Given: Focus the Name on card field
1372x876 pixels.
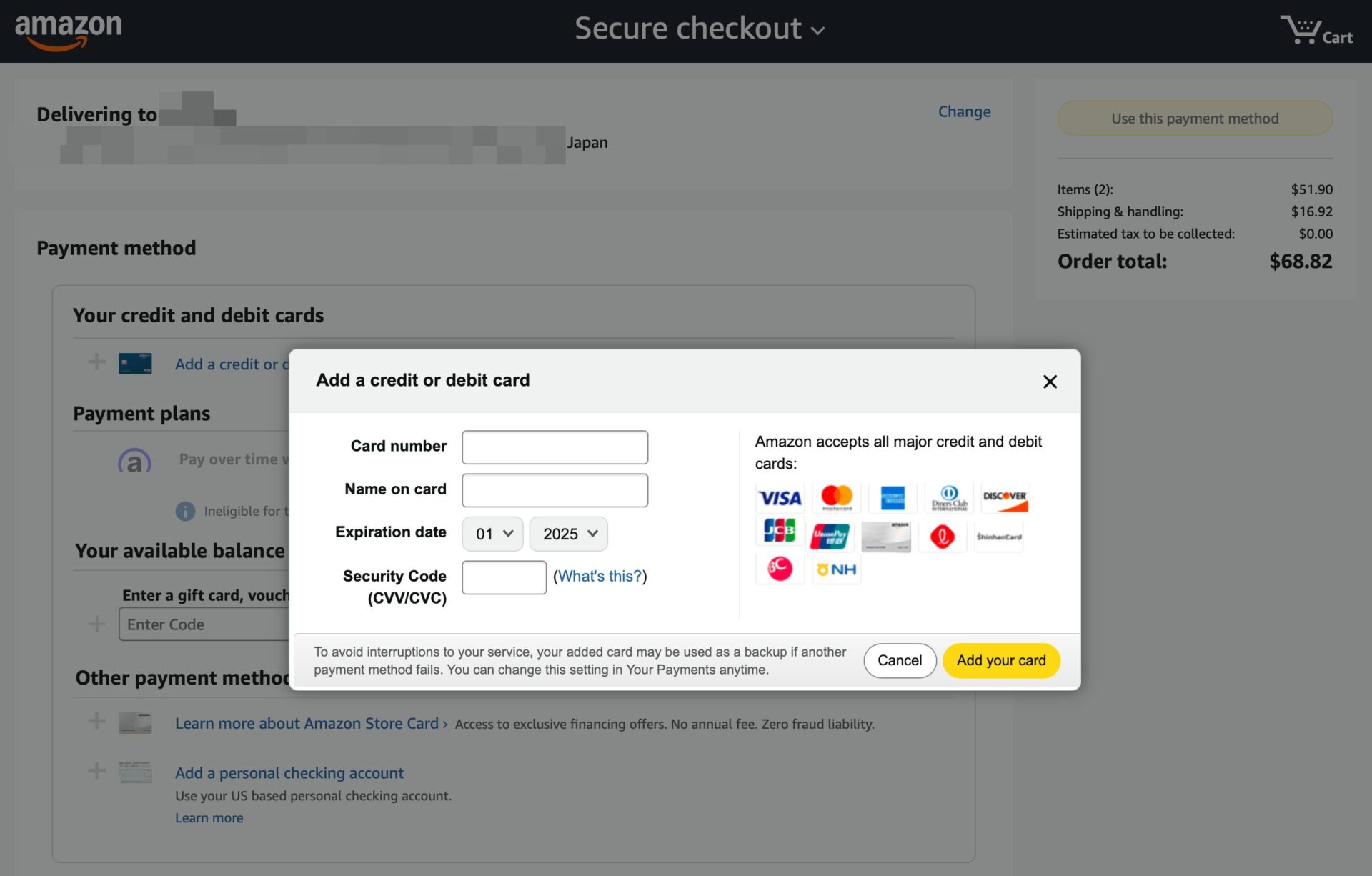Looking at the screenshot, I should 555,490.
